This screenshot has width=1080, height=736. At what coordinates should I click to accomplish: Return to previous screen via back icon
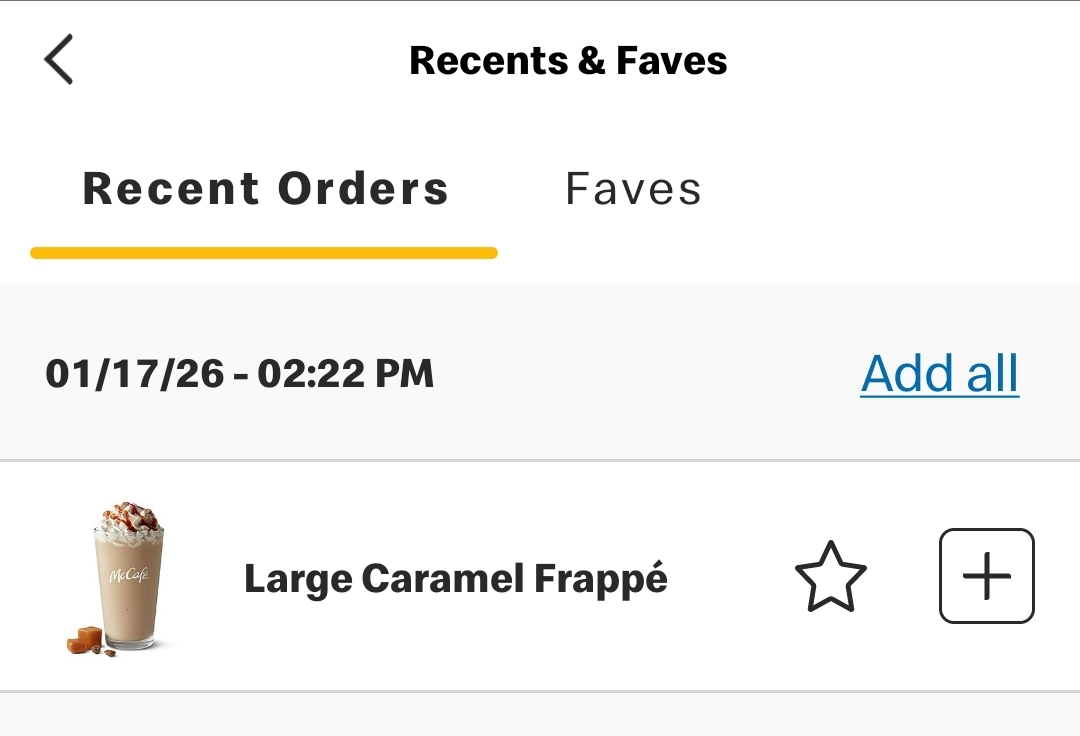(x=59, y=60)
